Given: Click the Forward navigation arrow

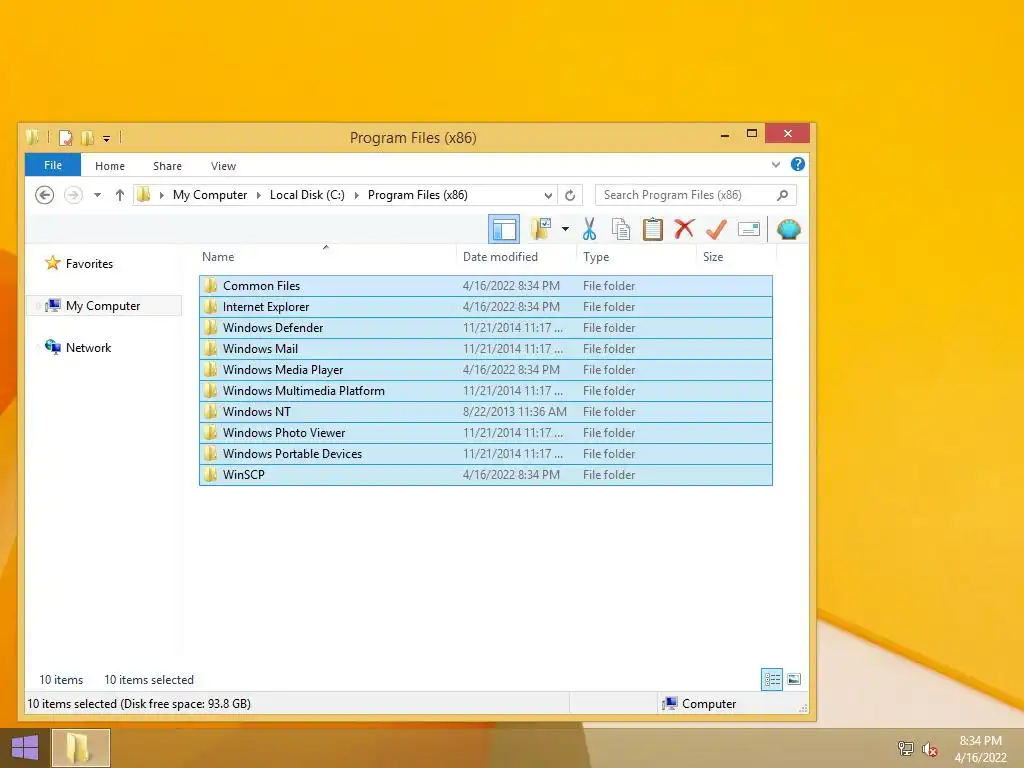Looking at the screenshot, I should click(73, 195).
